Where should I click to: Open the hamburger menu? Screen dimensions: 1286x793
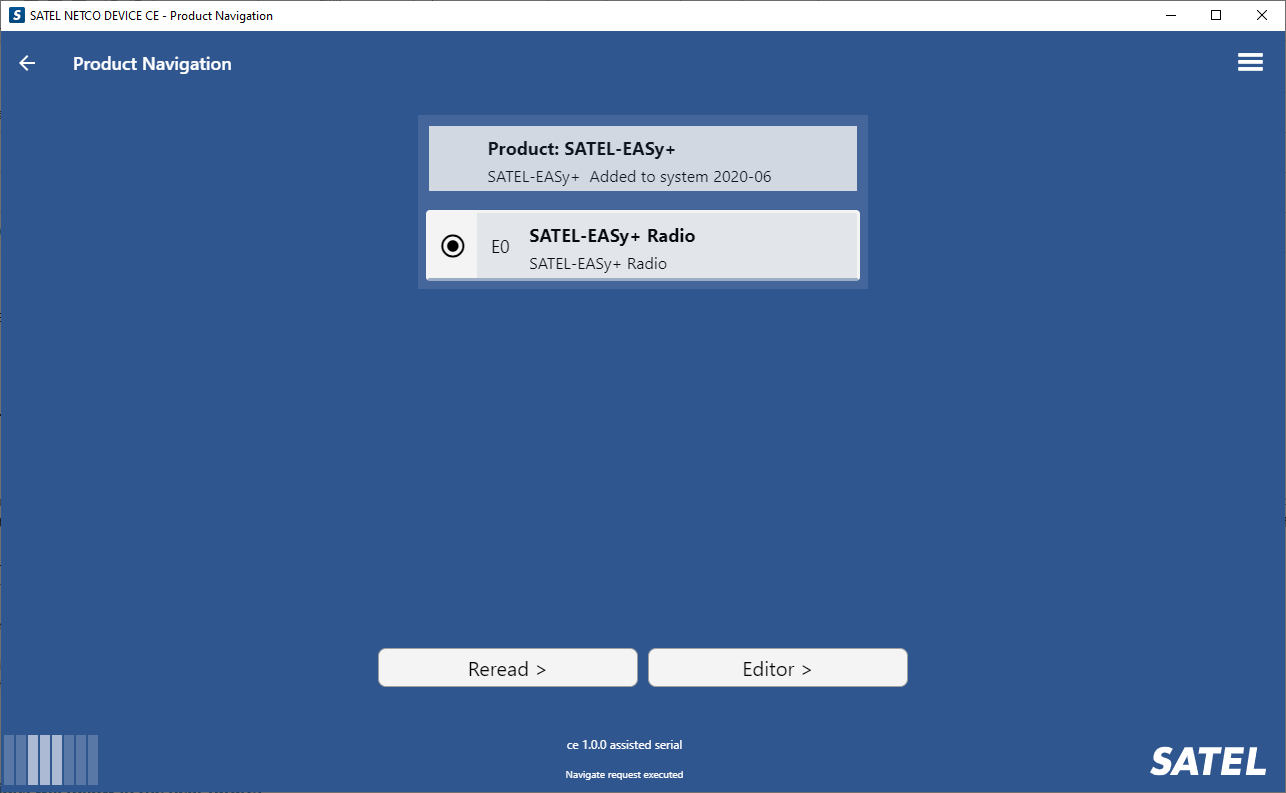[x=1250, y=62]
